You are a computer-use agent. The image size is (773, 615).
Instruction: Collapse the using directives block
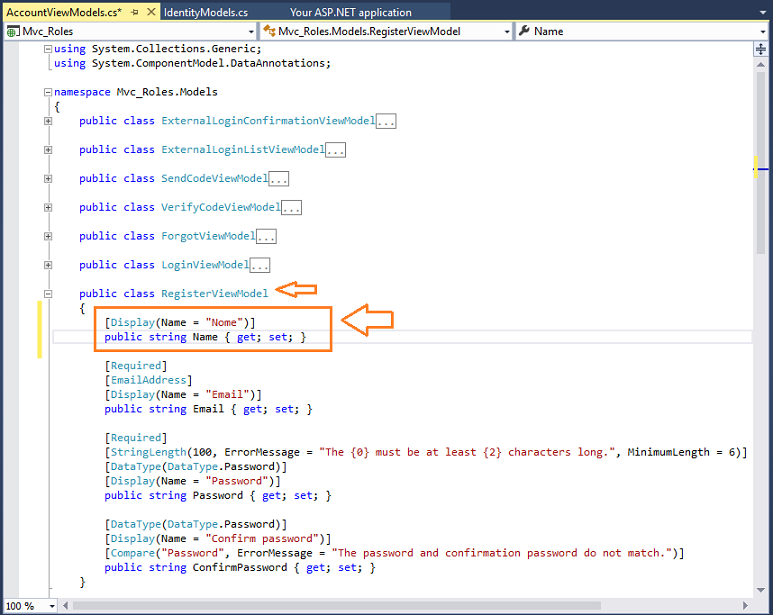click(x=48, y=49)
